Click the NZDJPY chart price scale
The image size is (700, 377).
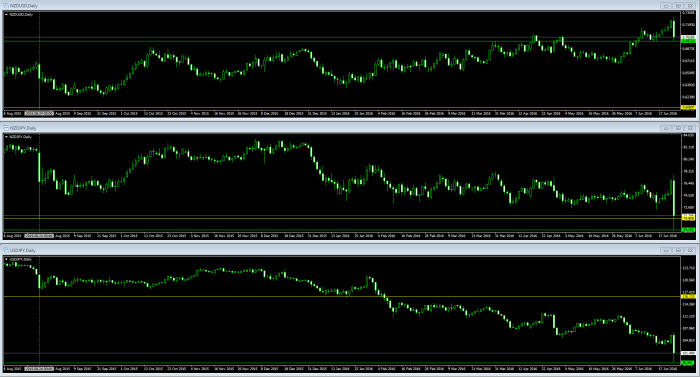688,182
